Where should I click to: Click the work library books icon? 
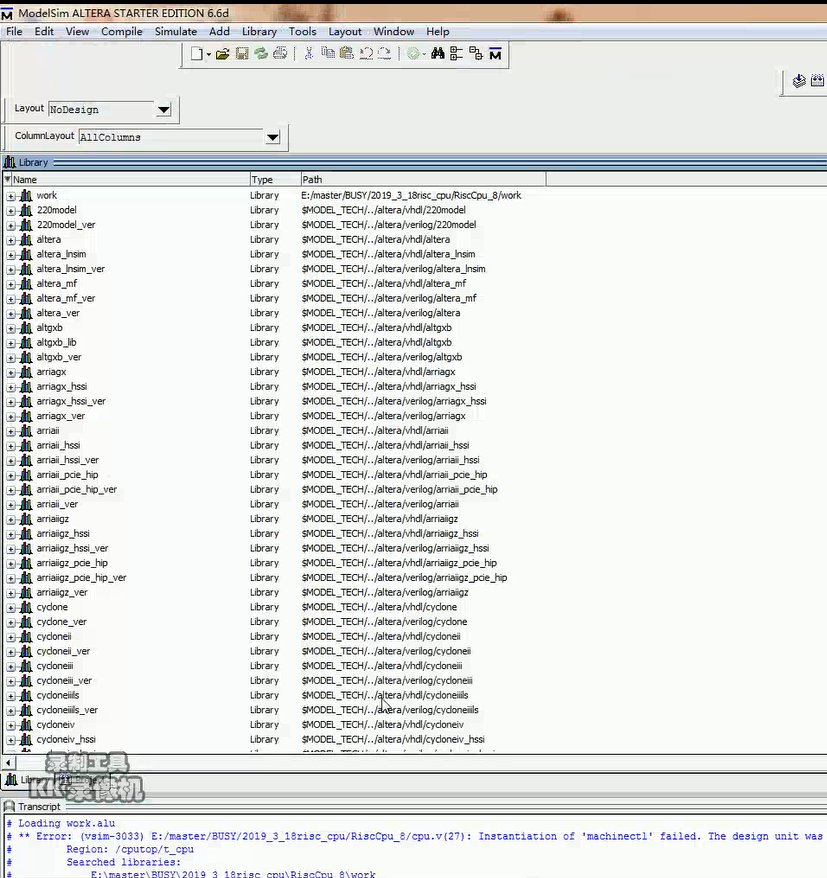point(26,195)
